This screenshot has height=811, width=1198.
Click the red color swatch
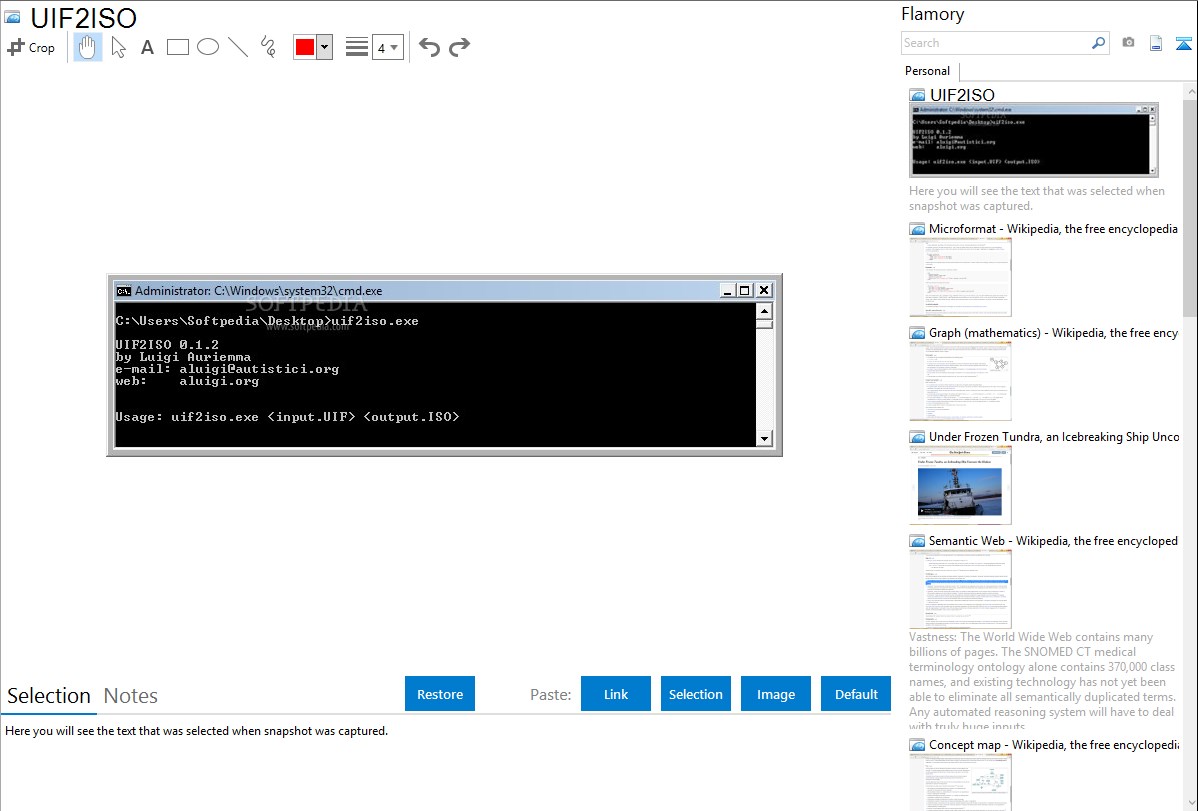pos(305,47)
